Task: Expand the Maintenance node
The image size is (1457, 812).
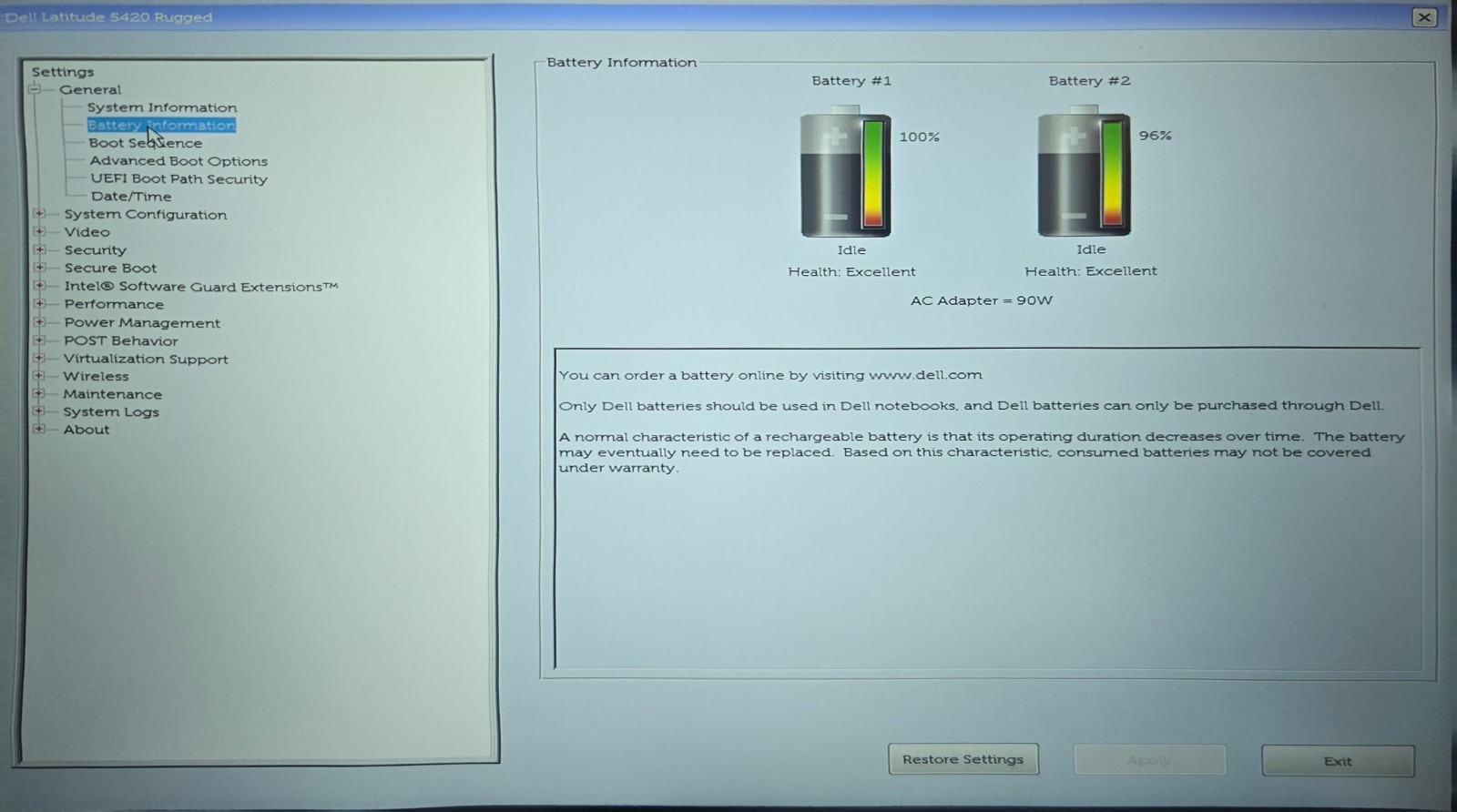Action: click(39, 393)
